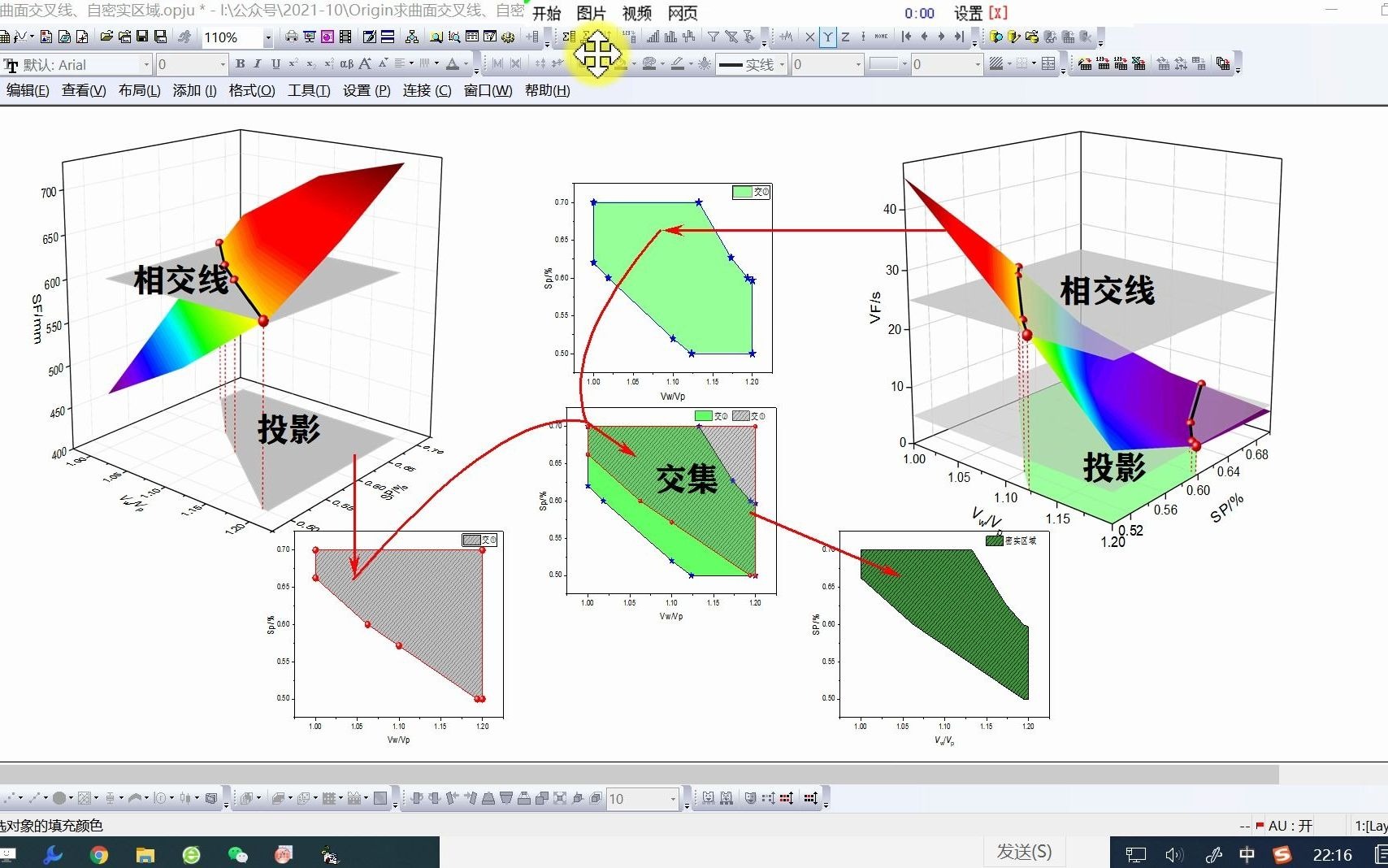Toggle the highlighted Y axis button
Screen dimensions: 1388x868
(x=827, y=37)
